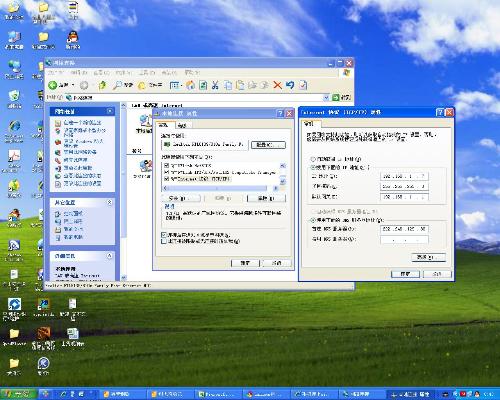Switch to the second tab in connection properties
The height and width of the screenshot is (400, 500).
pyautogui.click(x=182, y=125)
